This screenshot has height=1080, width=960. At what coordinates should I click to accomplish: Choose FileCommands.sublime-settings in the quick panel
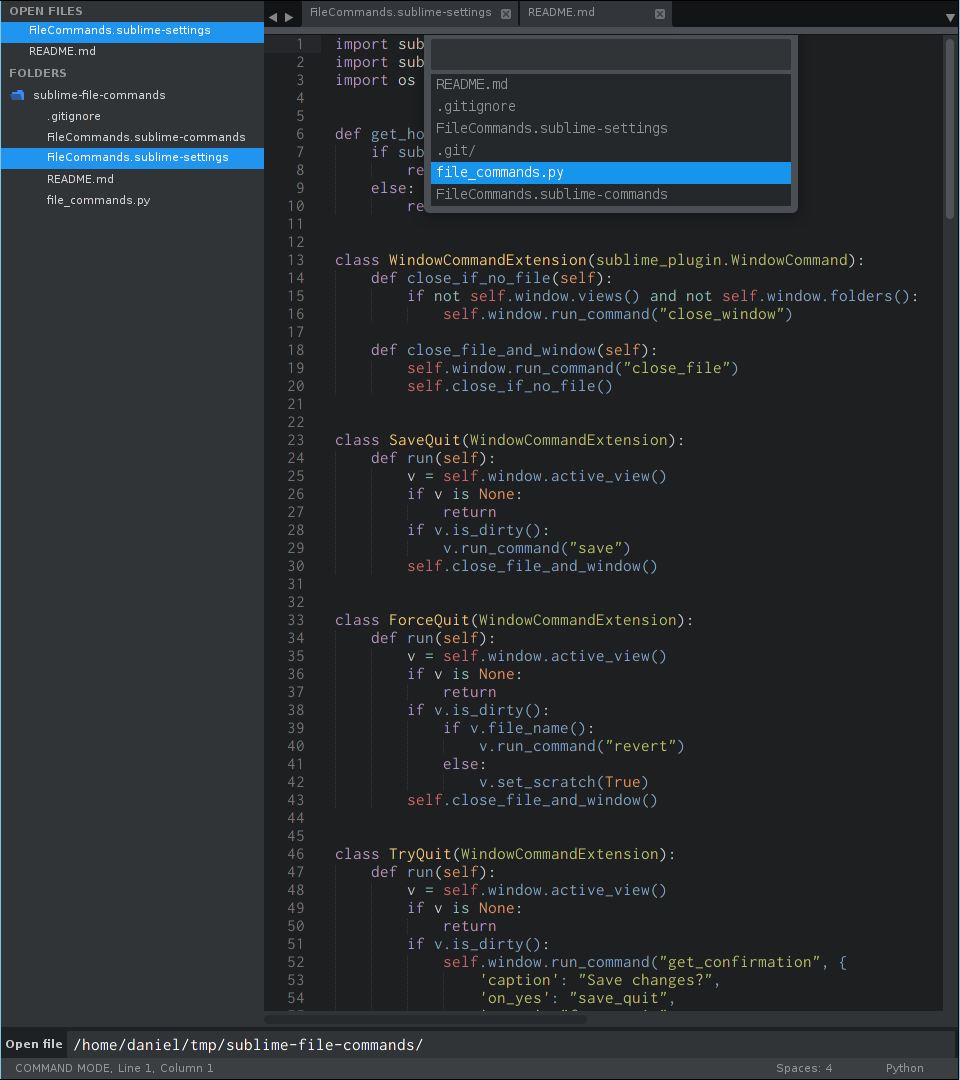coord(611,128)
